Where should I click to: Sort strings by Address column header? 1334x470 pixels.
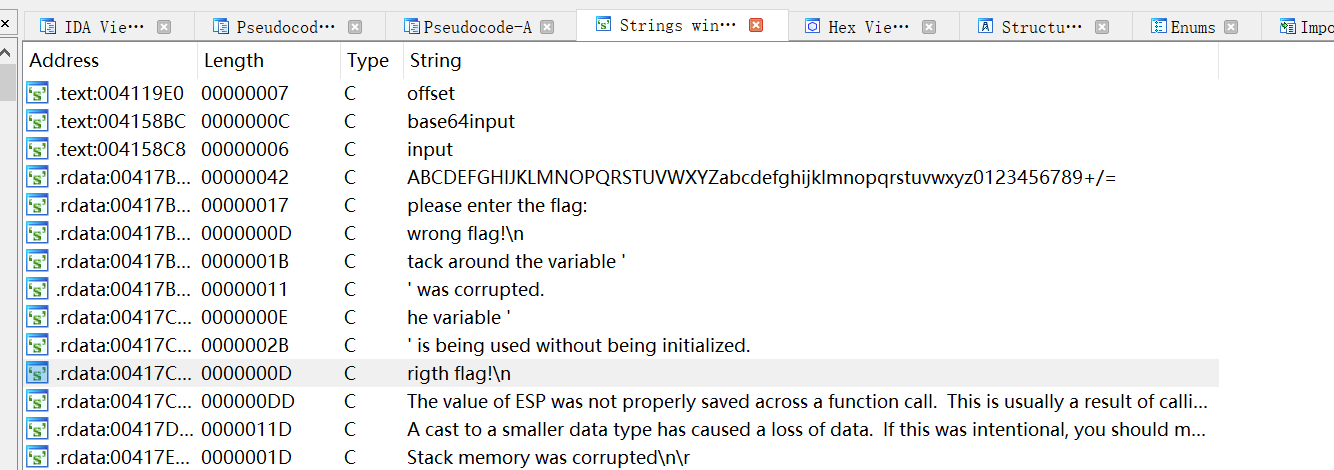click(65, 61)
